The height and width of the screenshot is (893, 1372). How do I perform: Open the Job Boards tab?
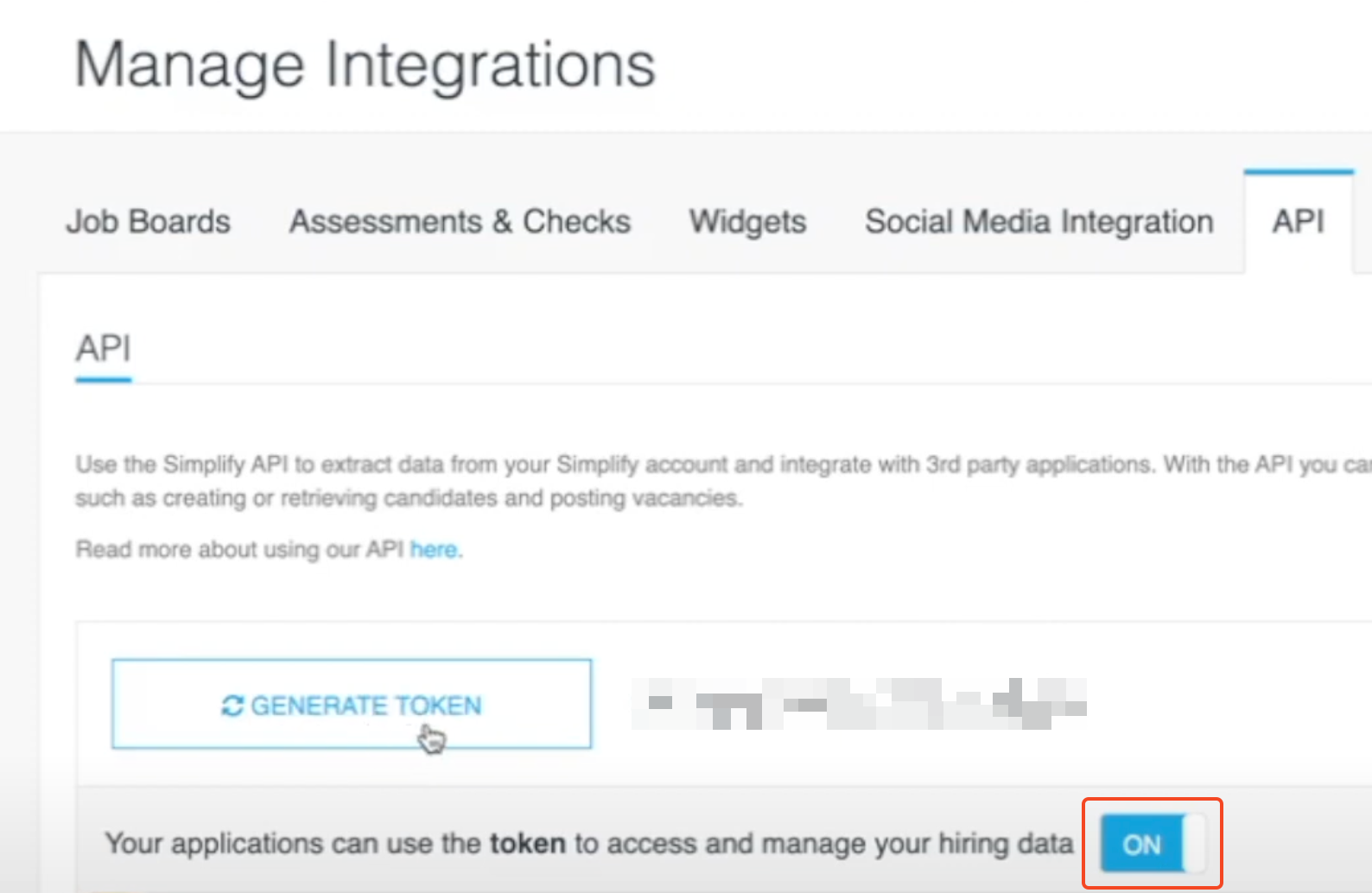click(149, 222)
